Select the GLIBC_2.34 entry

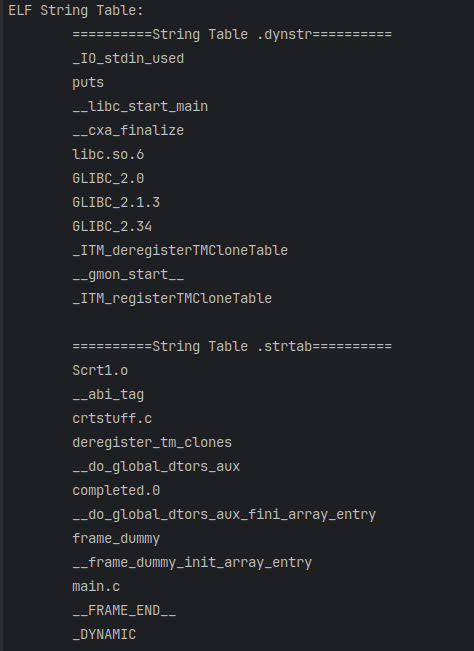pyautogui.click(x=112, y=227)
